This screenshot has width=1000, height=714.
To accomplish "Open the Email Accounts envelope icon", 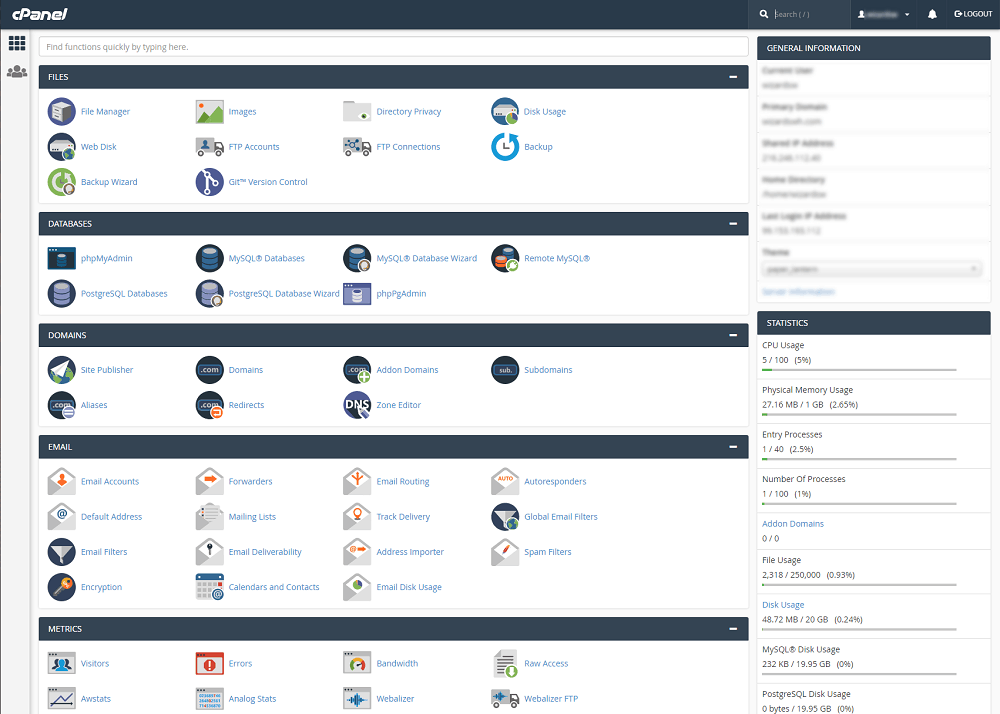I will coord(62,481).
